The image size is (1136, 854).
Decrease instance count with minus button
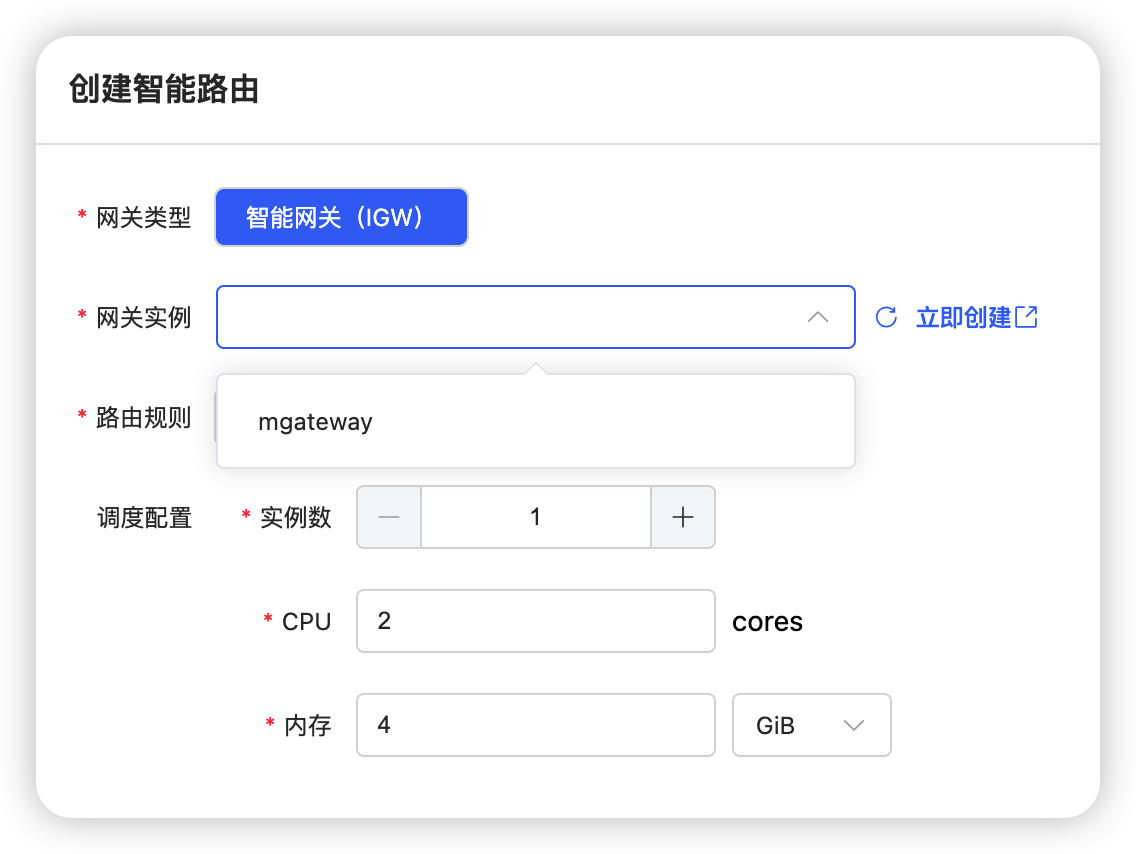click(x=389, y=517)
